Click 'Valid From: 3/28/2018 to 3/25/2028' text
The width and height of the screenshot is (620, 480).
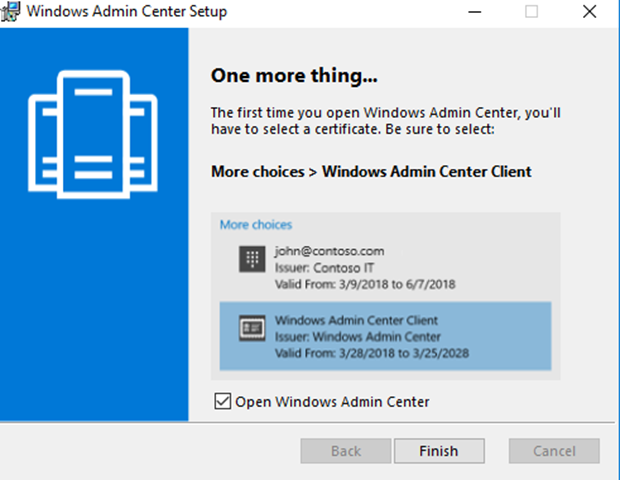372,353
